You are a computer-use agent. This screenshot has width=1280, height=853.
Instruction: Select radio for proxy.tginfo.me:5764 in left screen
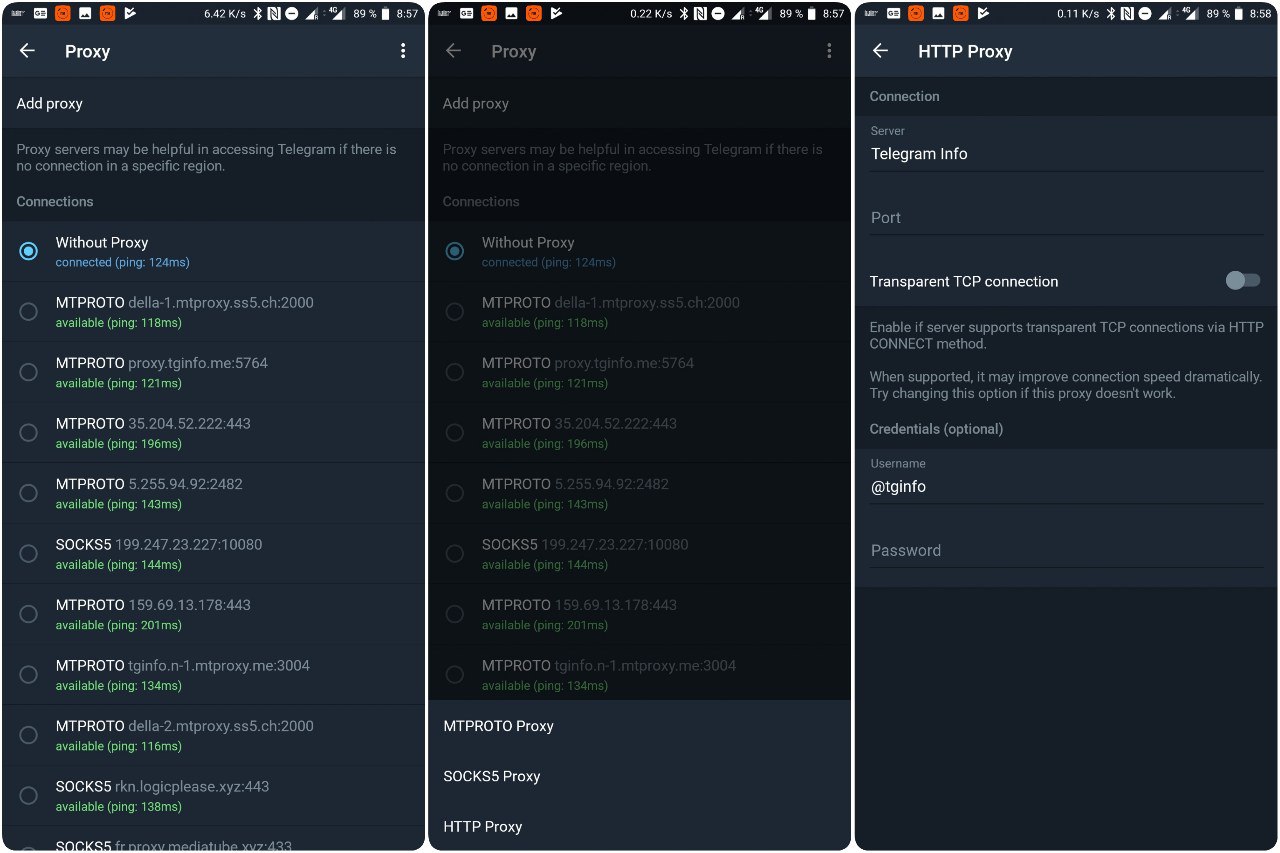pos(28,372)
